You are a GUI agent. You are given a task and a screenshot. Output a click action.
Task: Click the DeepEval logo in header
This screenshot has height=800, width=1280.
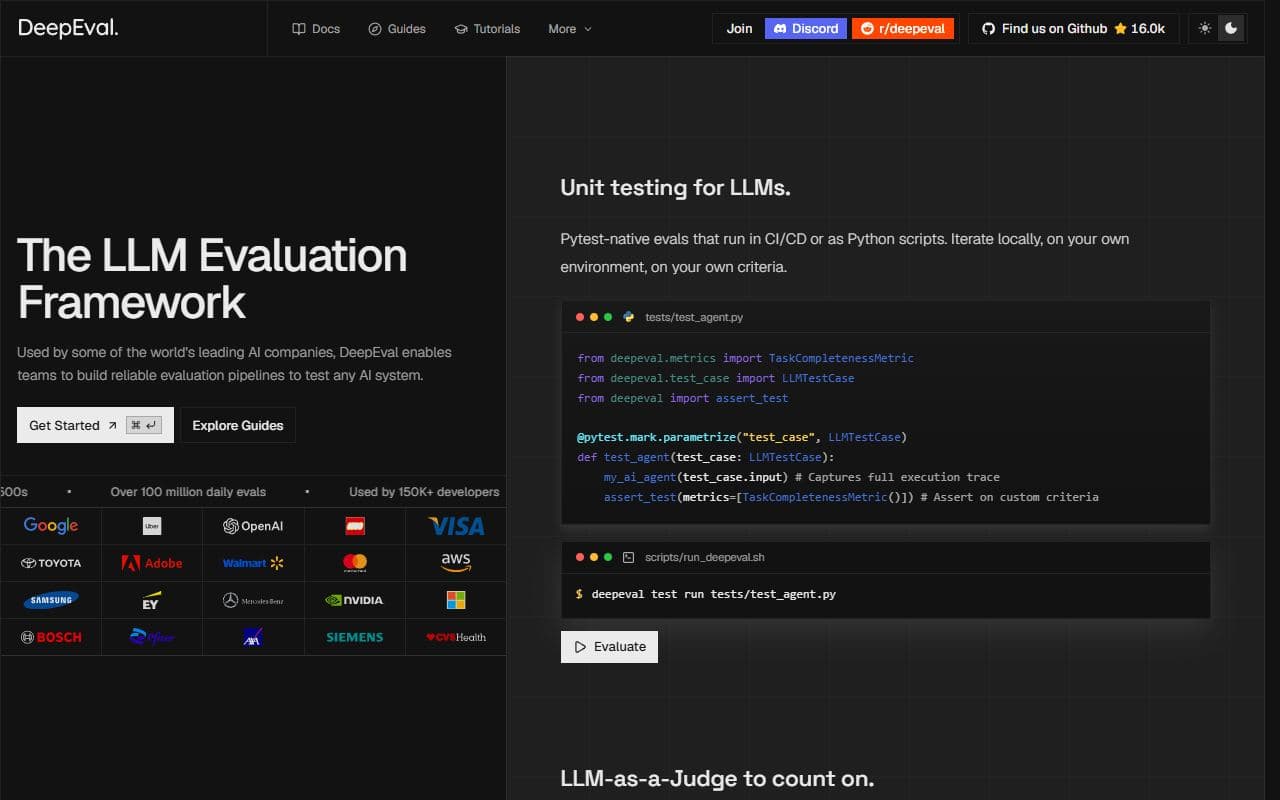point(68,28)
